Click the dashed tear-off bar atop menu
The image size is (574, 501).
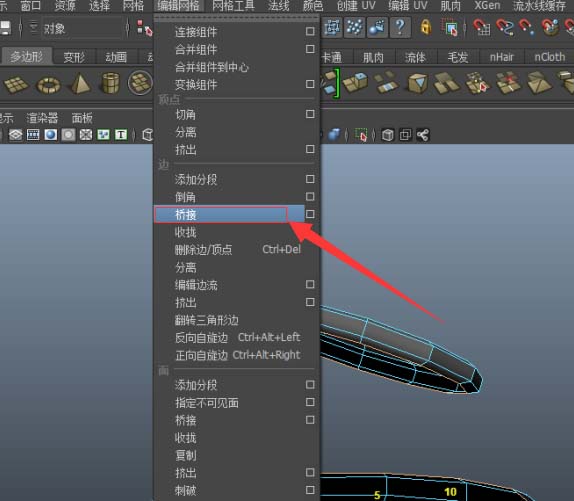237,18
